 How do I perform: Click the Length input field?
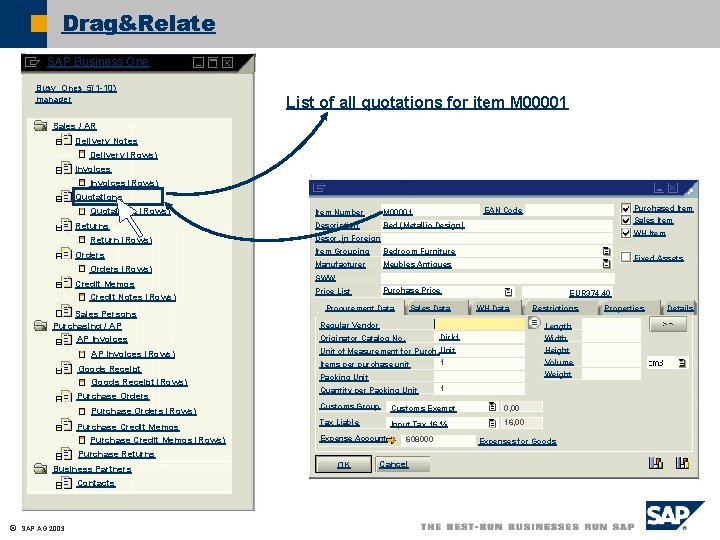[611, 326]
